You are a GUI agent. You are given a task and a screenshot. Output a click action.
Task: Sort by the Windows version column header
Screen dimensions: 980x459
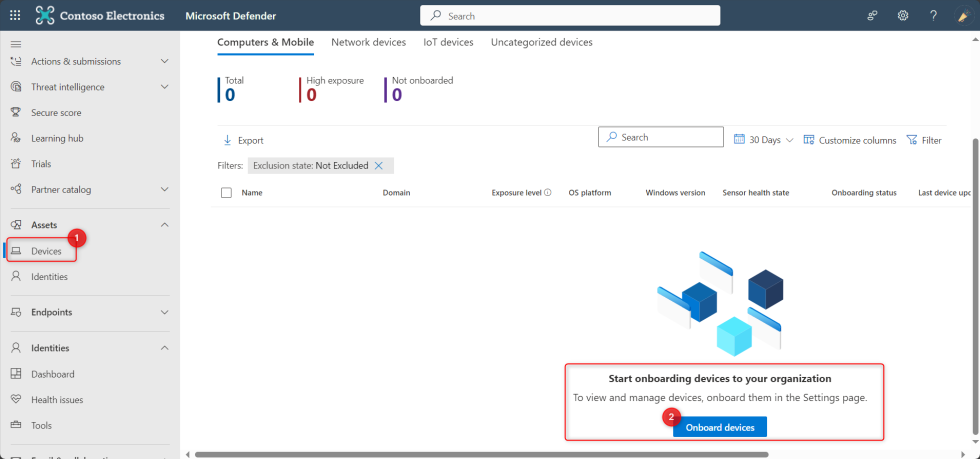pos(675,193)
